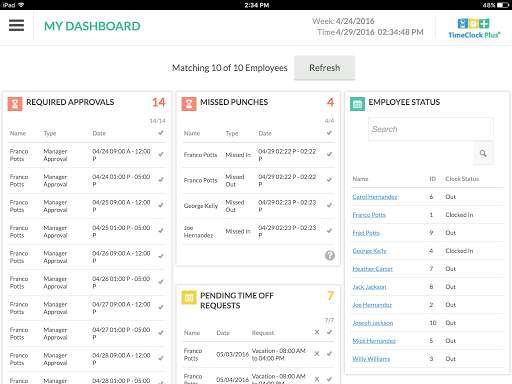The height and width of the screenshot is (384, 512).
Task: Deny the 05/04/2016 vacation request
Action: coord(317,379)
